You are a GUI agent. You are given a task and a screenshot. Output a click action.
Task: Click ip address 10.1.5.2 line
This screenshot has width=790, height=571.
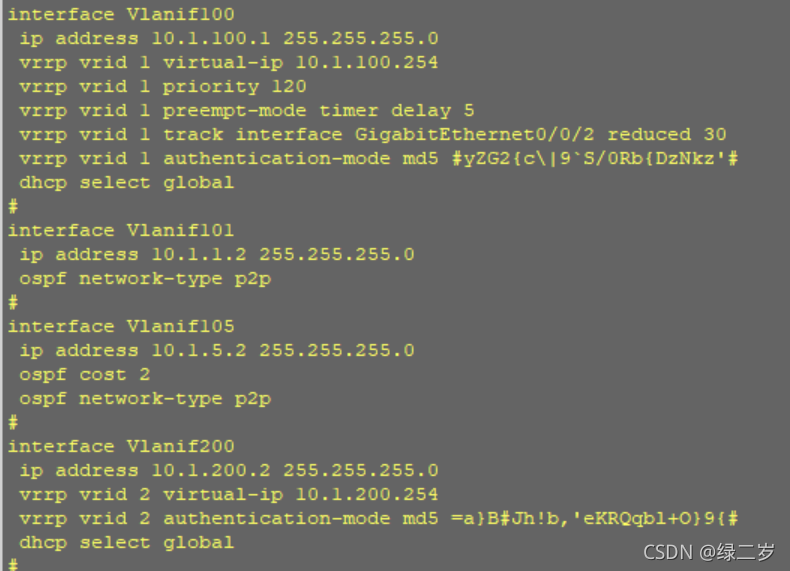217,351
